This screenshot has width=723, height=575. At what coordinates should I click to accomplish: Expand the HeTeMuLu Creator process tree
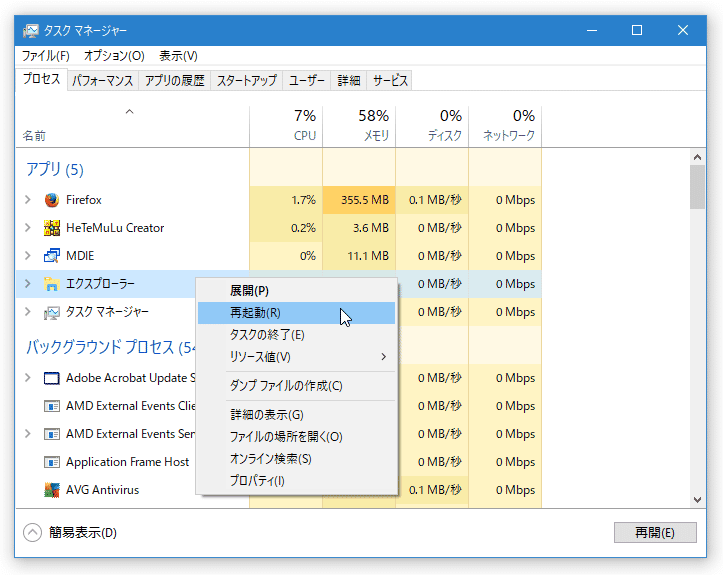[x=28, y=228]
